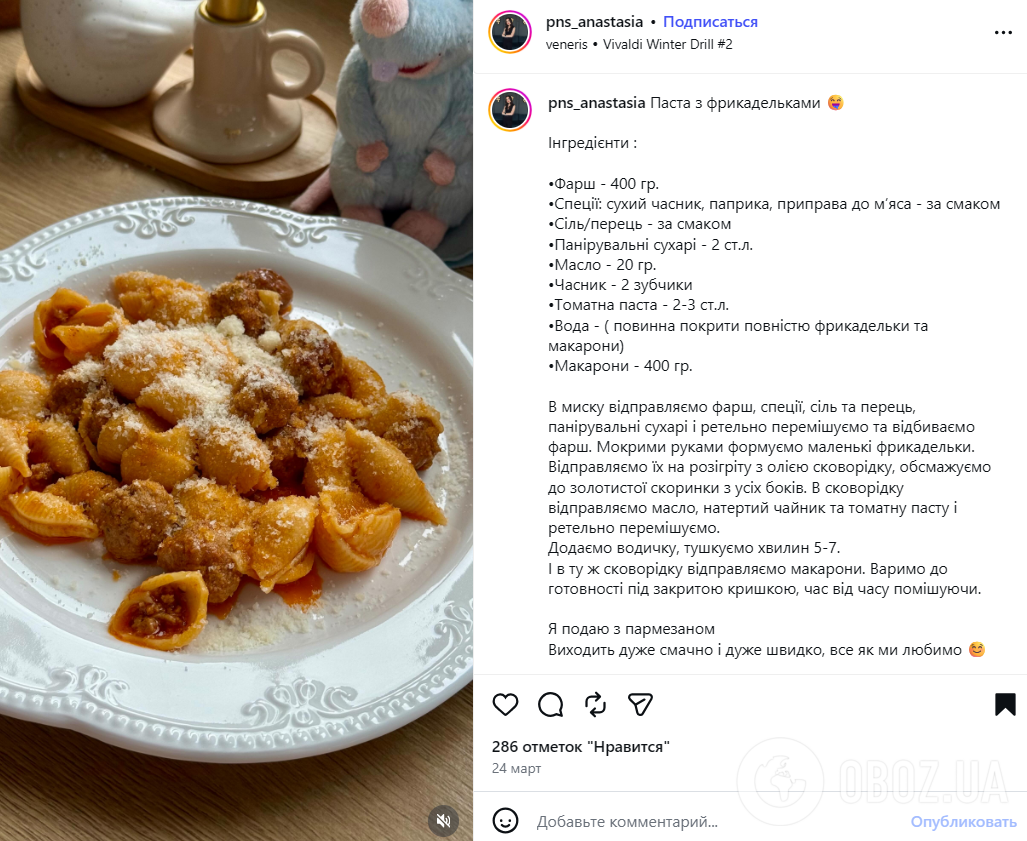Like the post with the heart icon
The width and height of the screenshot is (1027, 841).
pyautogui.click(x=505, y=705)
